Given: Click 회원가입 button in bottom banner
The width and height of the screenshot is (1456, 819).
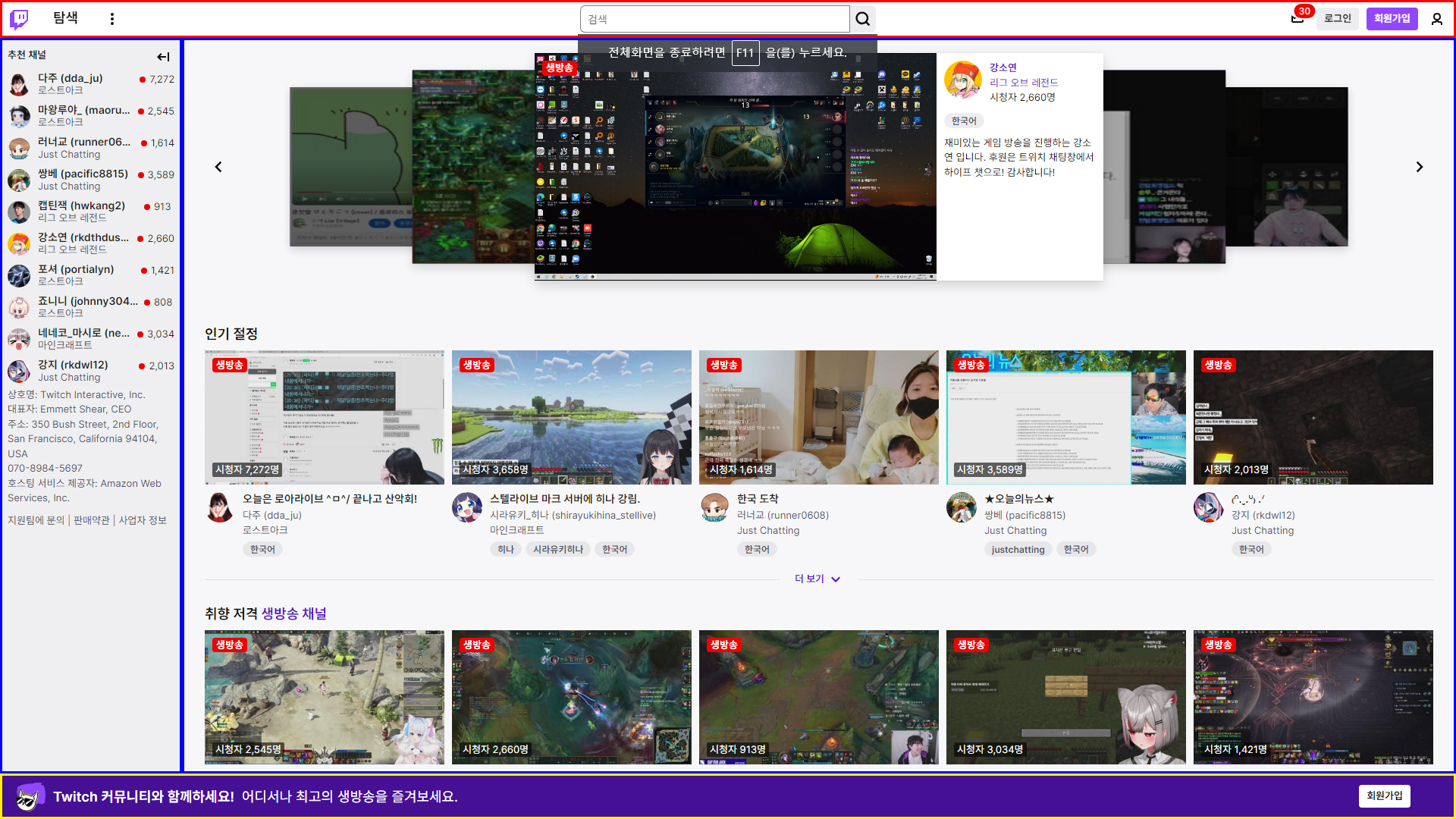Looking at the screenshot, I should pos(1384,795).
